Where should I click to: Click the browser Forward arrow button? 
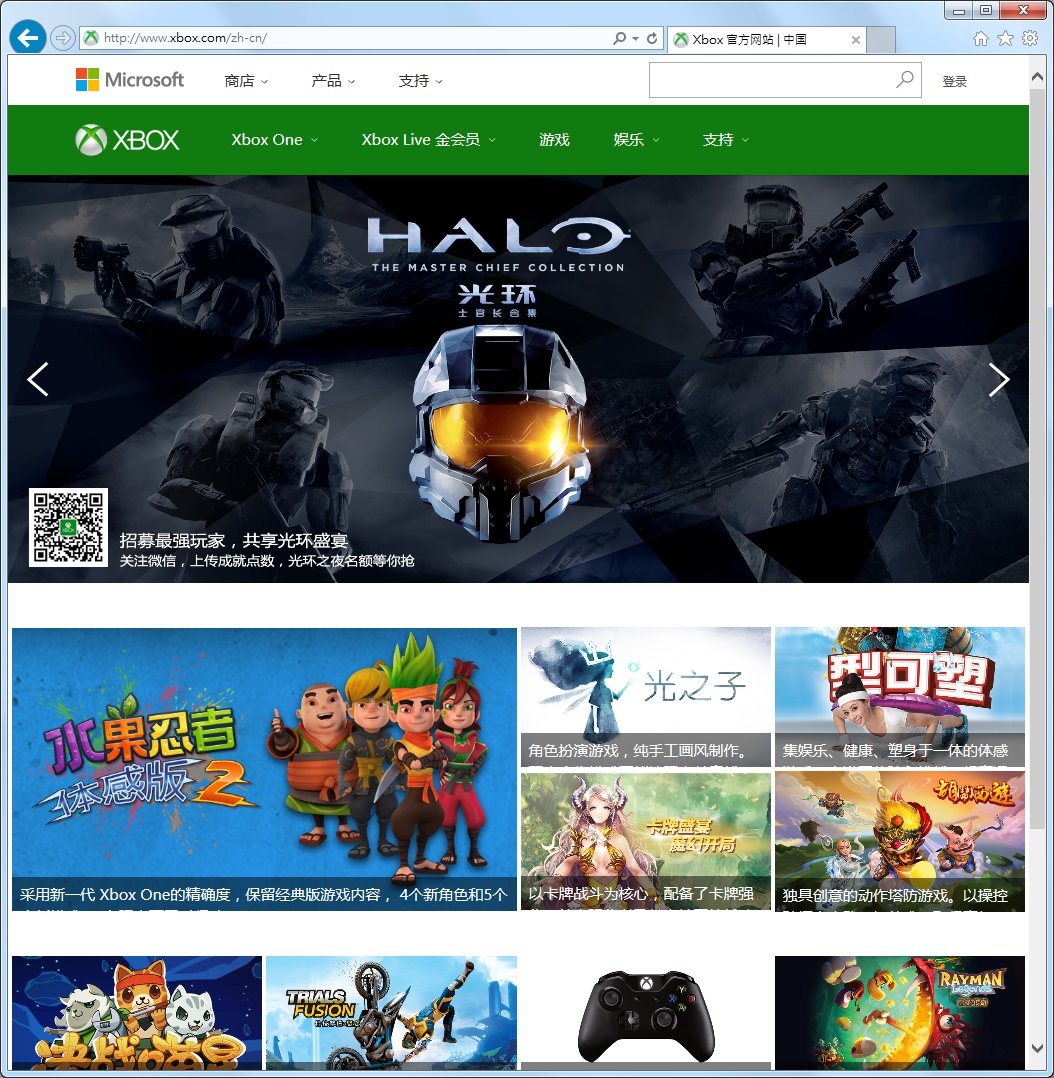63,38
